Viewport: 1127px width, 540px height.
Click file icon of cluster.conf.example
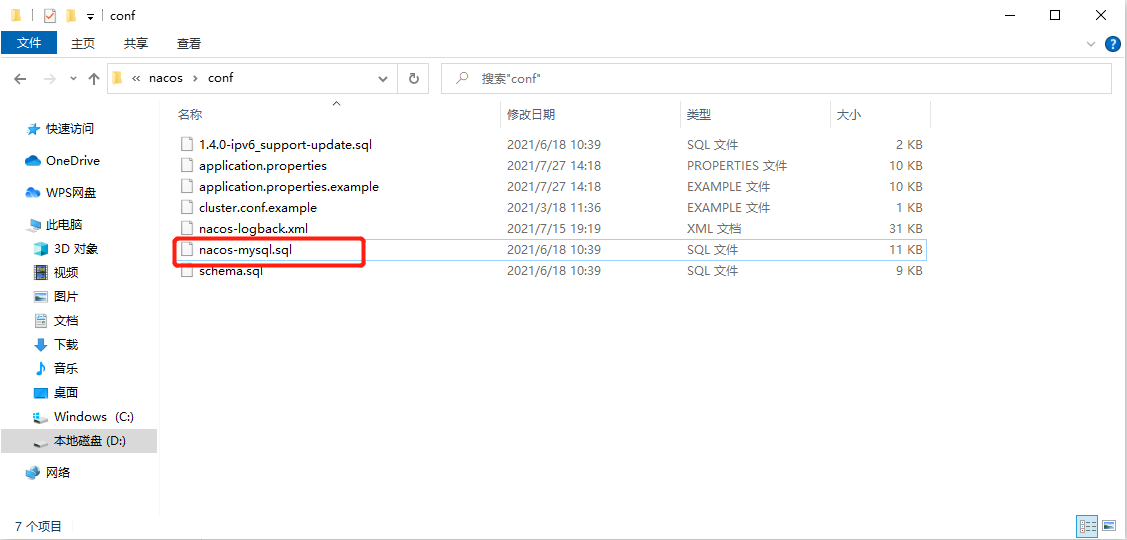(x=187, y=208)
